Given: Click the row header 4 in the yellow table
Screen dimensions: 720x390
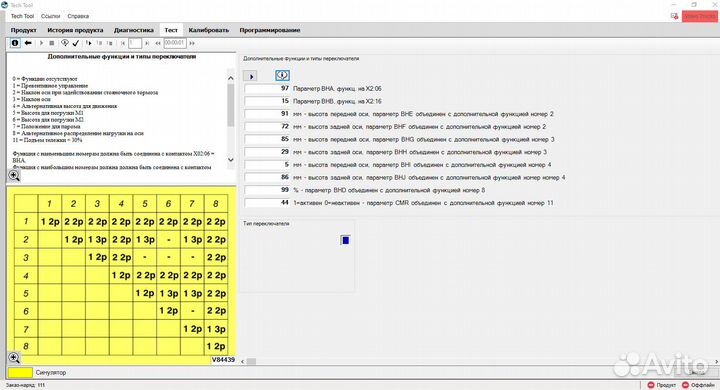Looking at the screenshot, I should [x=26, y=276].
